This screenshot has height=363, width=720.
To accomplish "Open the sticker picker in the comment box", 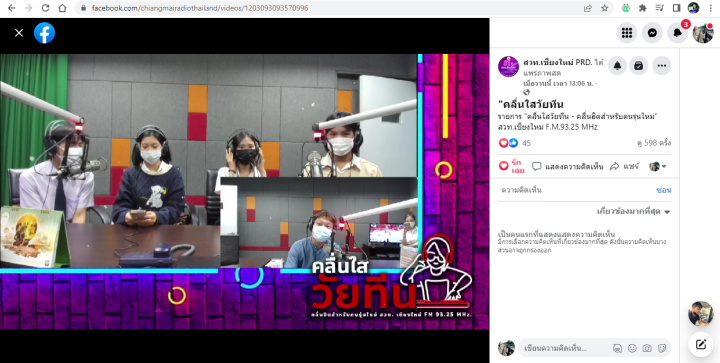I will point(662,348).
